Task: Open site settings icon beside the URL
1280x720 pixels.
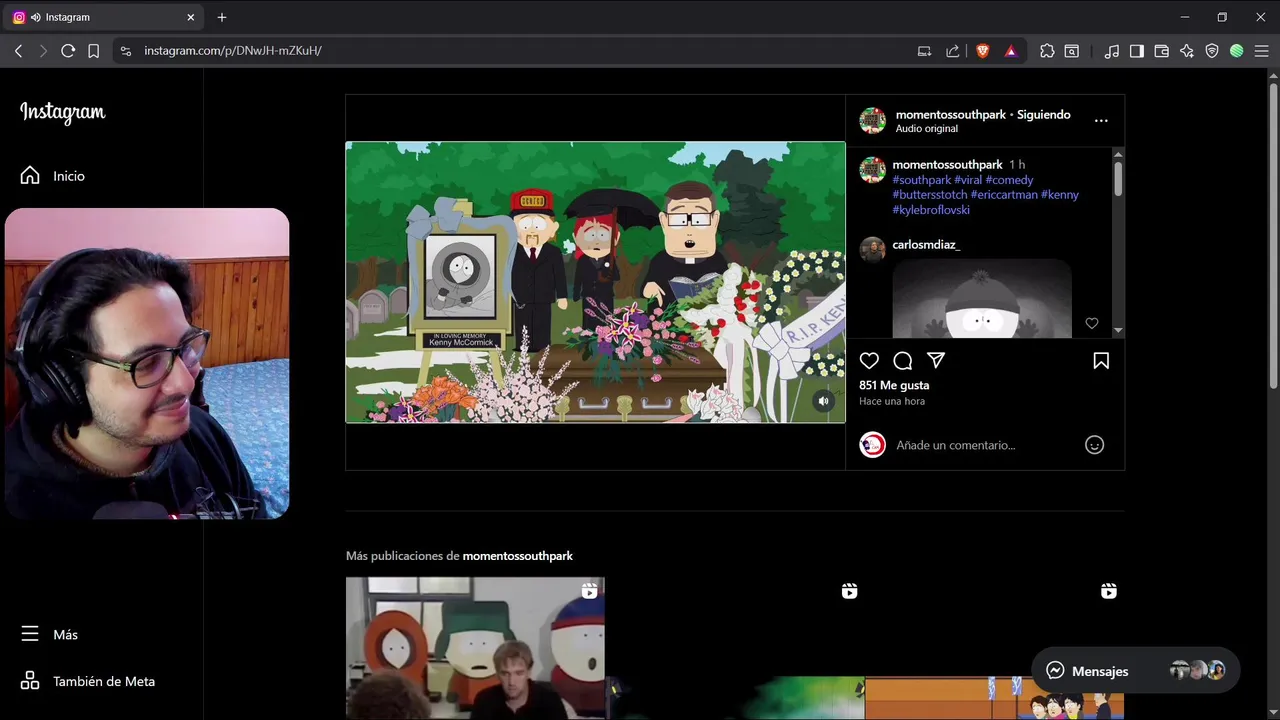Action: click(125, 51)
